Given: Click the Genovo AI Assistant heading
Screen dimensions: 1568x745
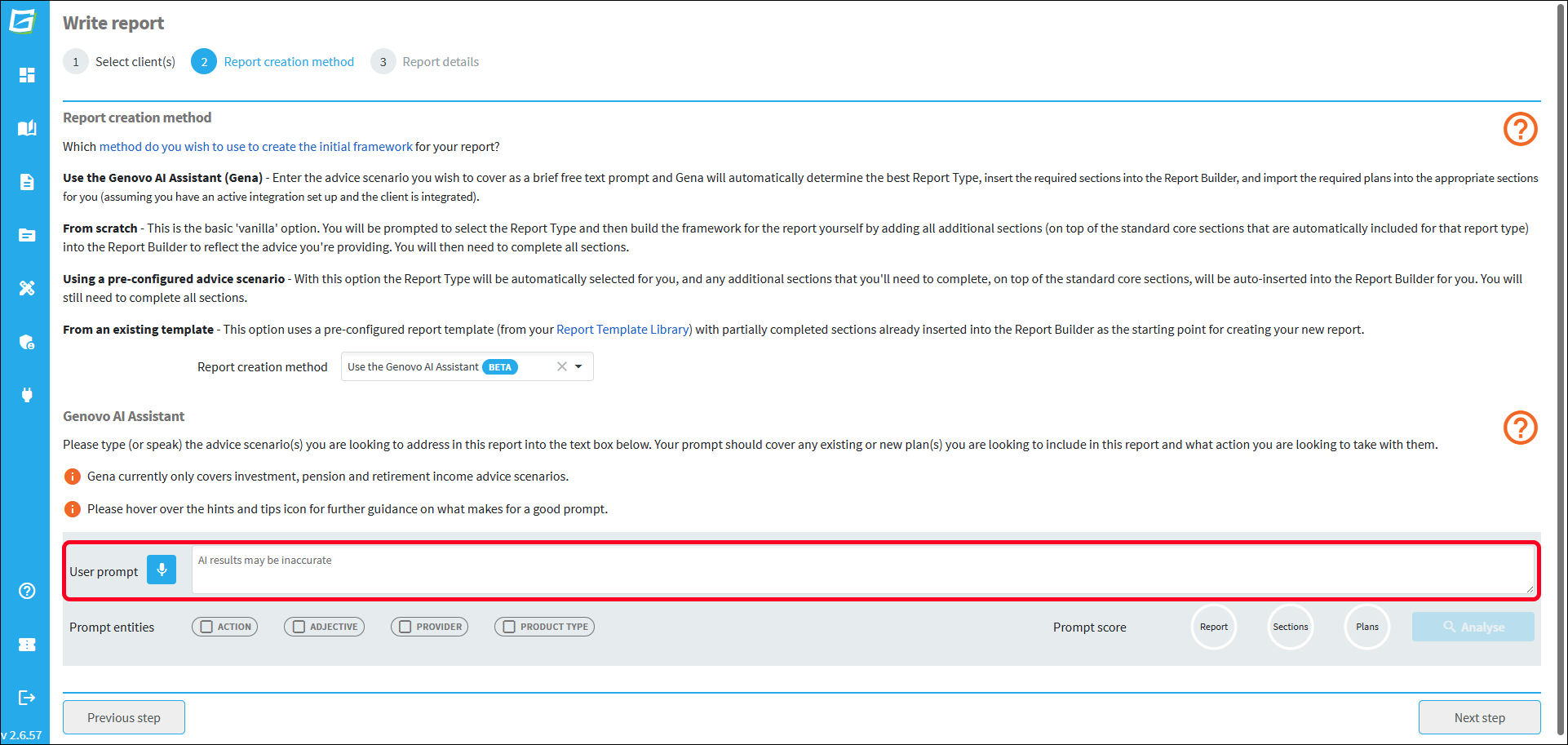Looking at the screenshot, I should click(124, 416).
